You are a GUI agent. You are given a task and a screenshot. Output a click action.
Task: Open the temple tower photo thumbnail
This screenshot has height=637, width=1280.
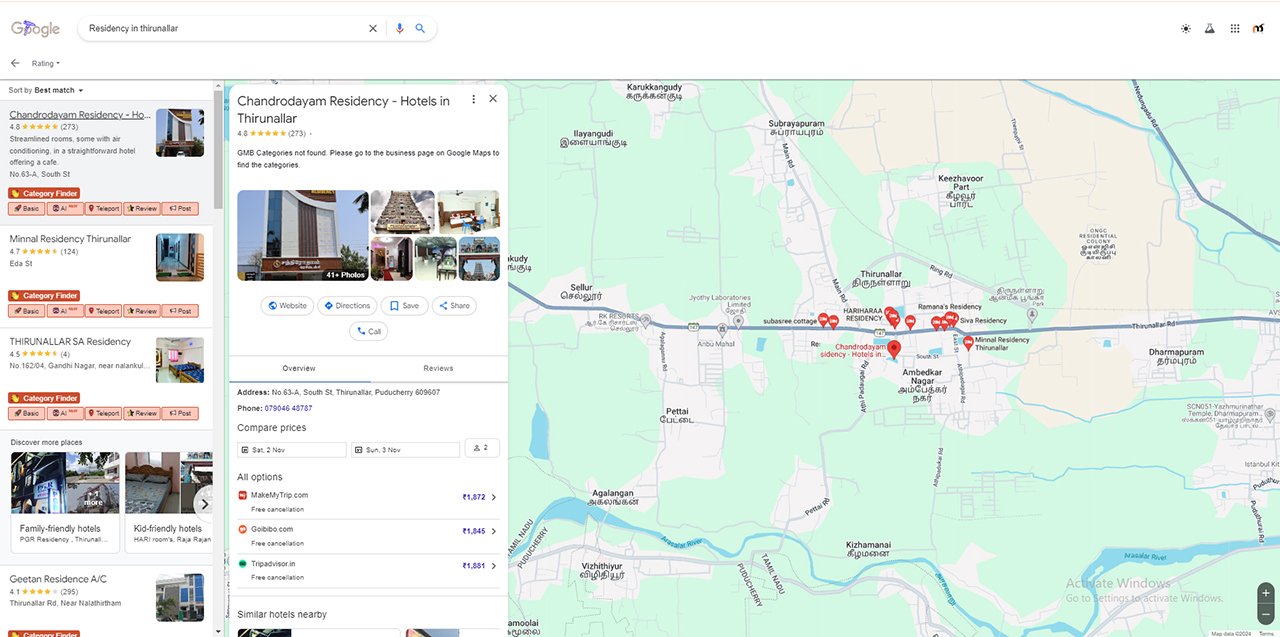[402, 212]
